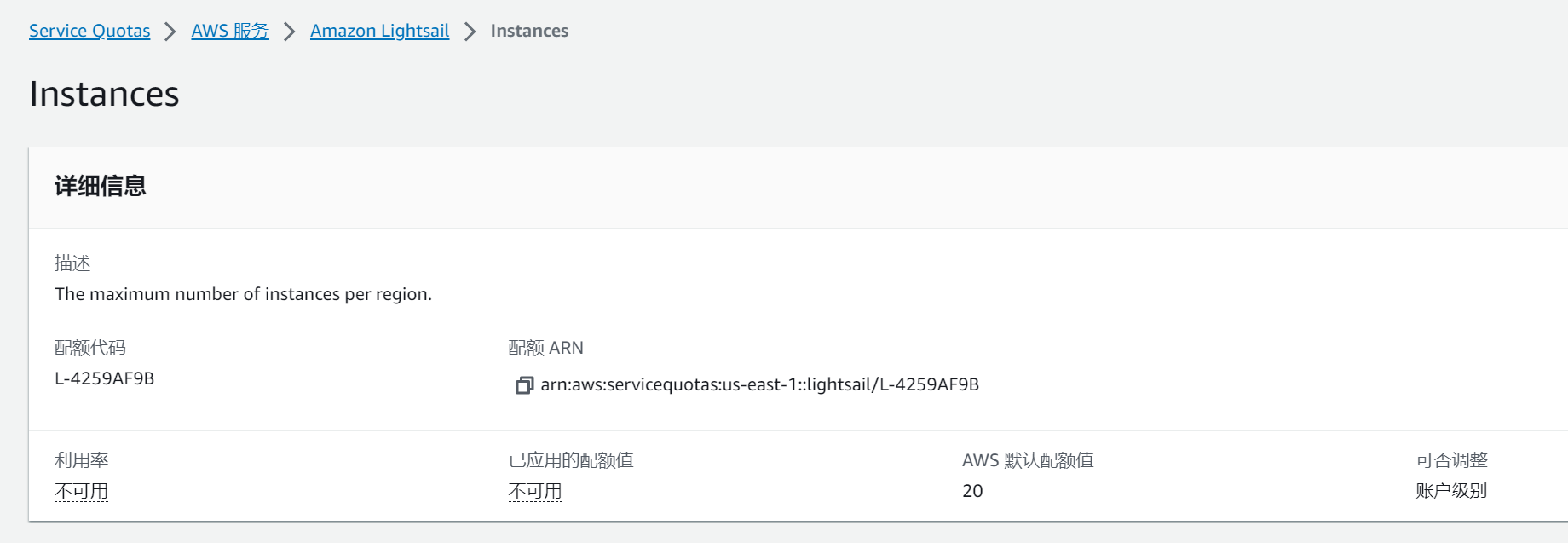The image size is (1568, 543).
Task: Click the maximum instances description text
Action: coord(243,294)
